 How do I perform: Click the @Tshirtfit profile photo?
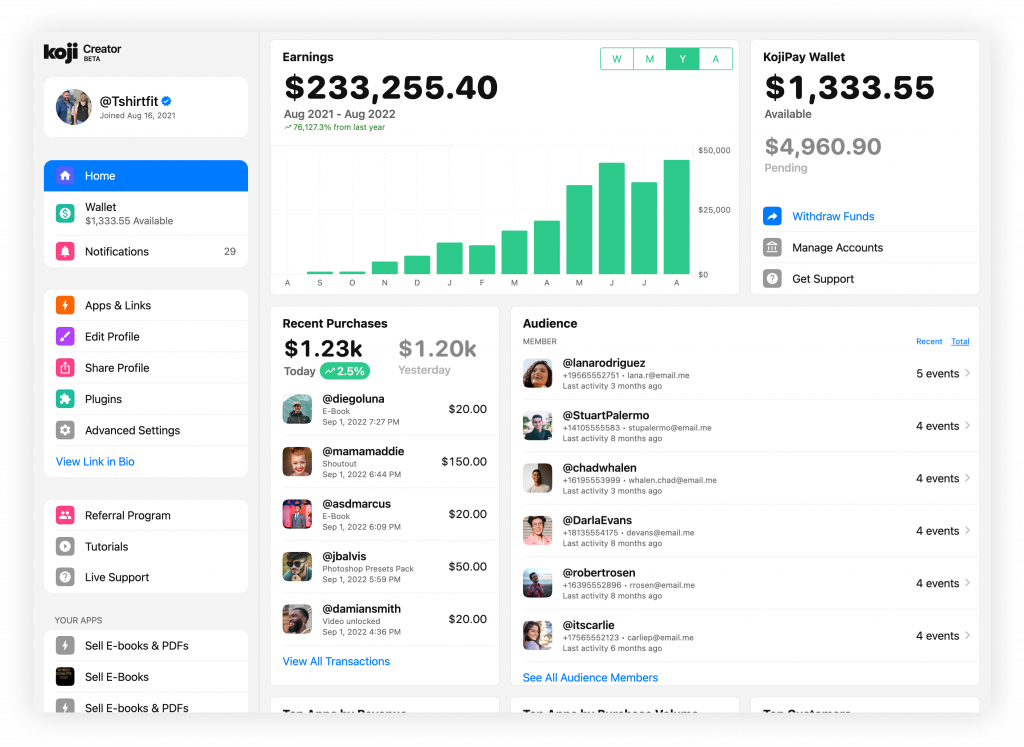coord(74,107)
